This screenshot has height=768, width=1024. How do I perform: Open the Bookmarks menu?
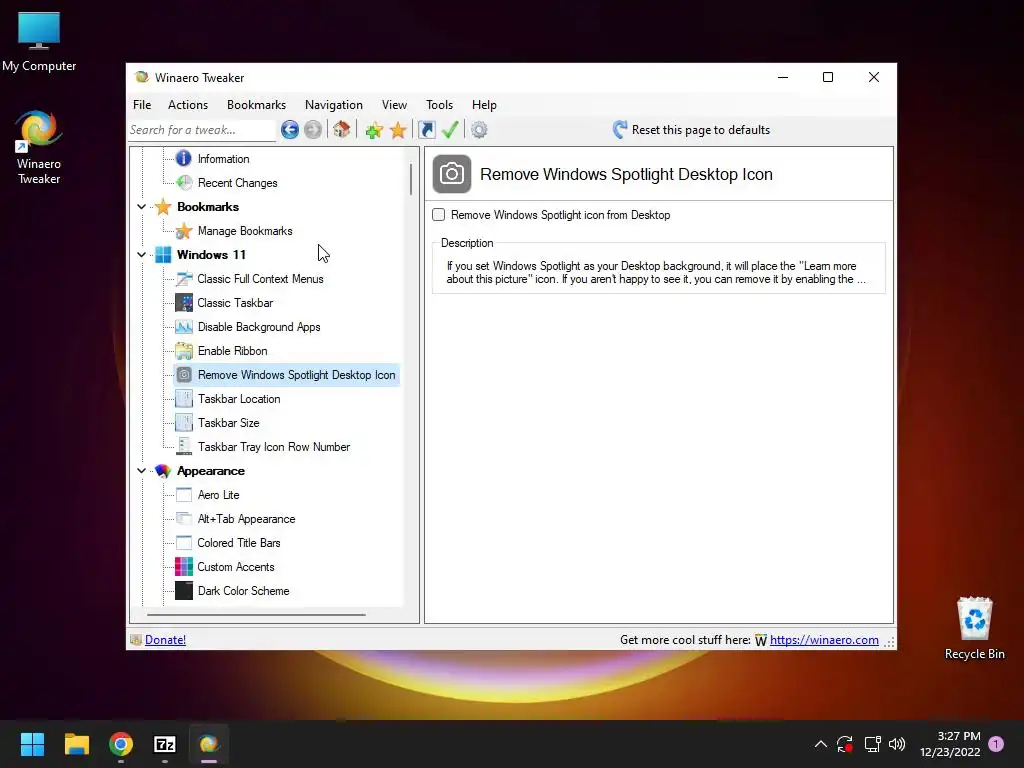256,104
